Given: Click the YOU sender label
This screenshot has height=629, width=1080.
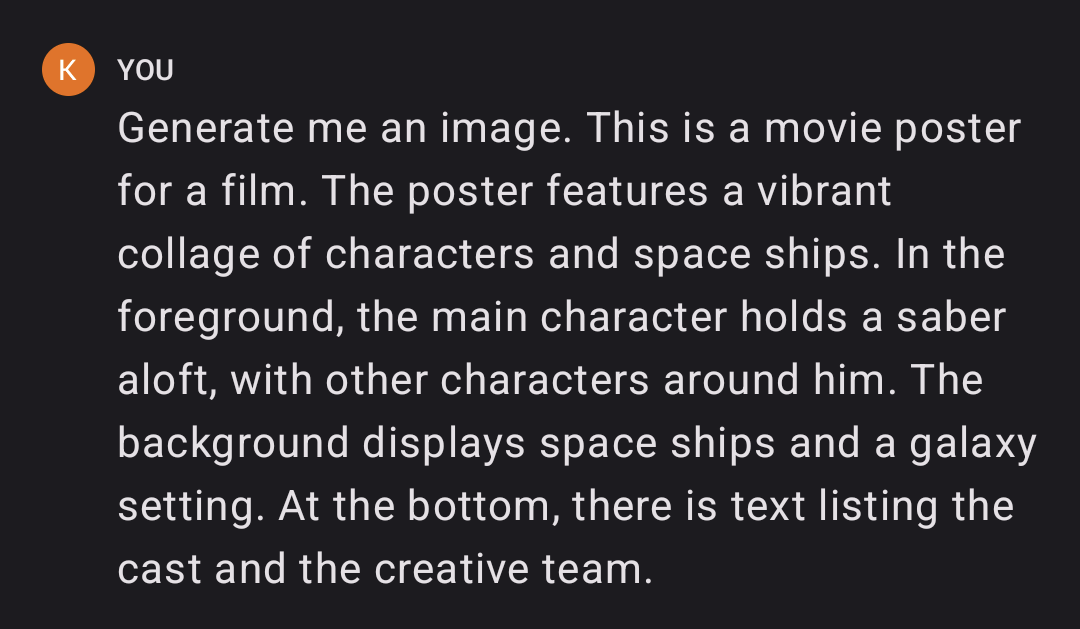Looking at the screenshot, I should (x=145, y=70).
